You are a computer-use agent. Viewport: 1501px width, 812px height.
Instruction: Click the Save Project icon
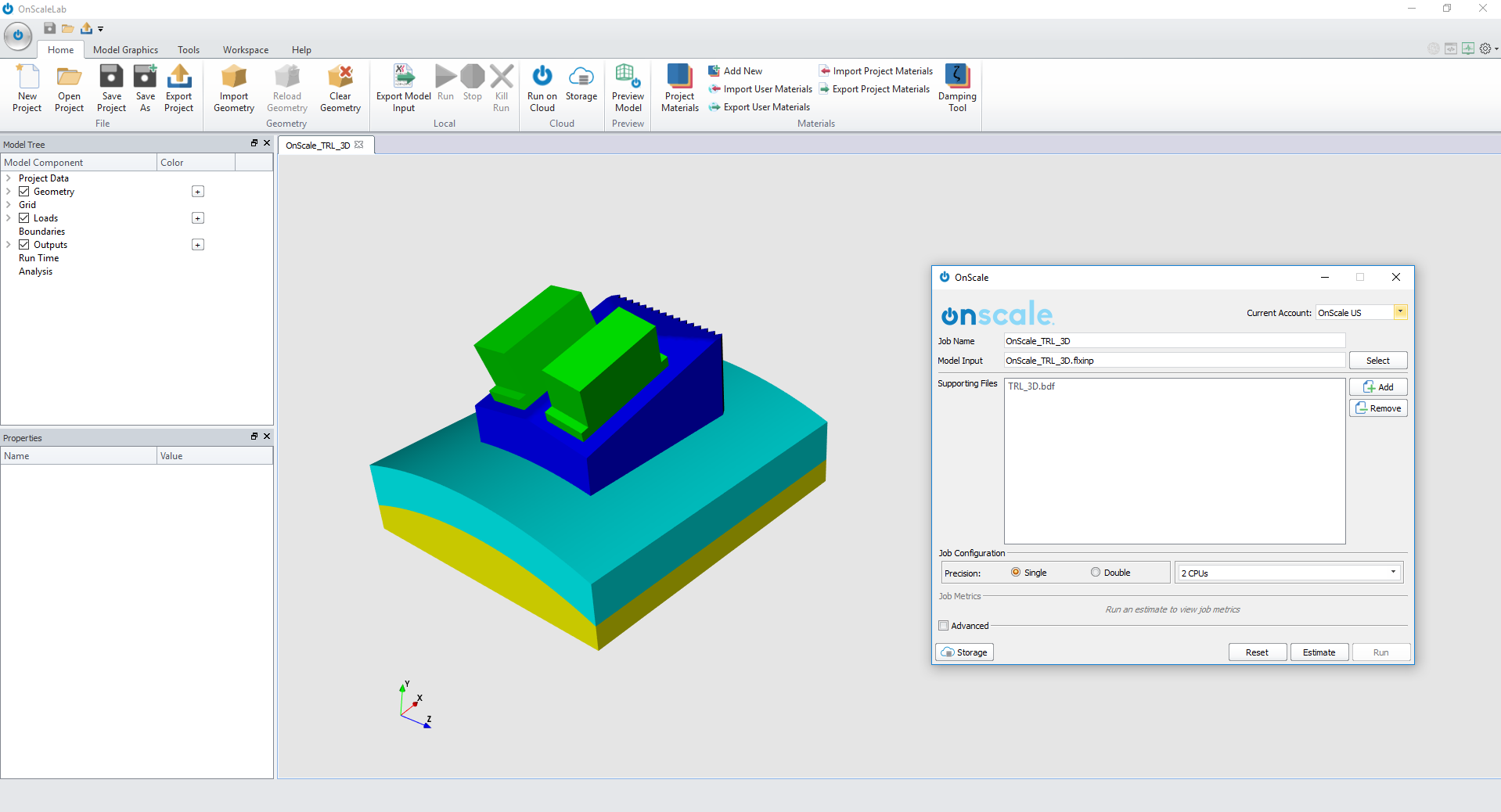[111, 77]
